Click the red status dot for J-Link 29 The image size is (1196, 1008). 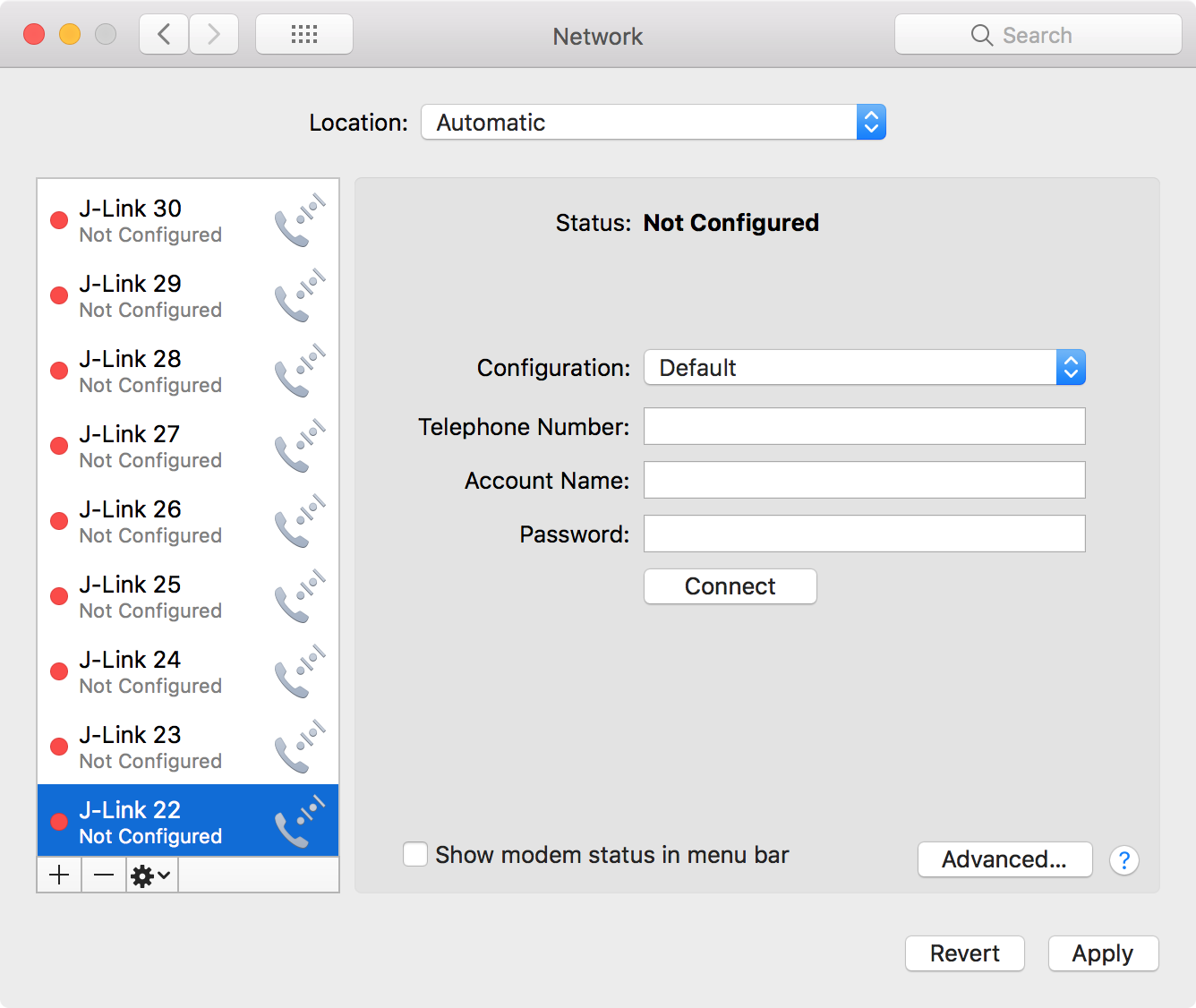click(59, 295)
